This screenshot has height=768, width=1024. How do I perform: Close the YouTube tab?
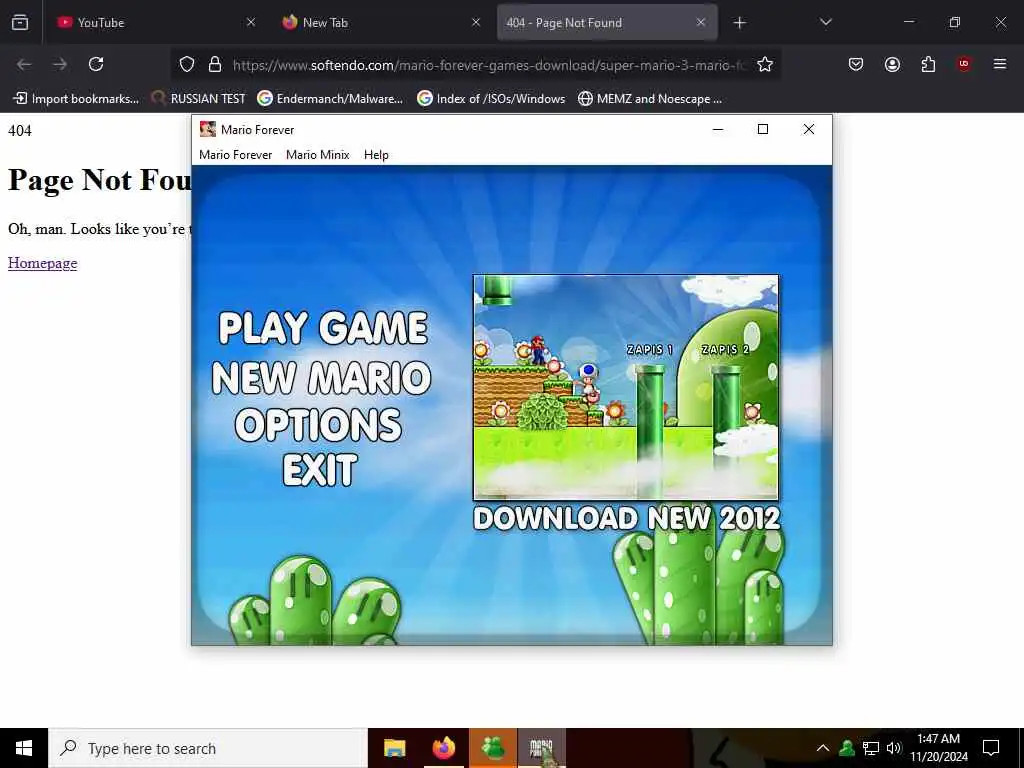pos(251,22)
